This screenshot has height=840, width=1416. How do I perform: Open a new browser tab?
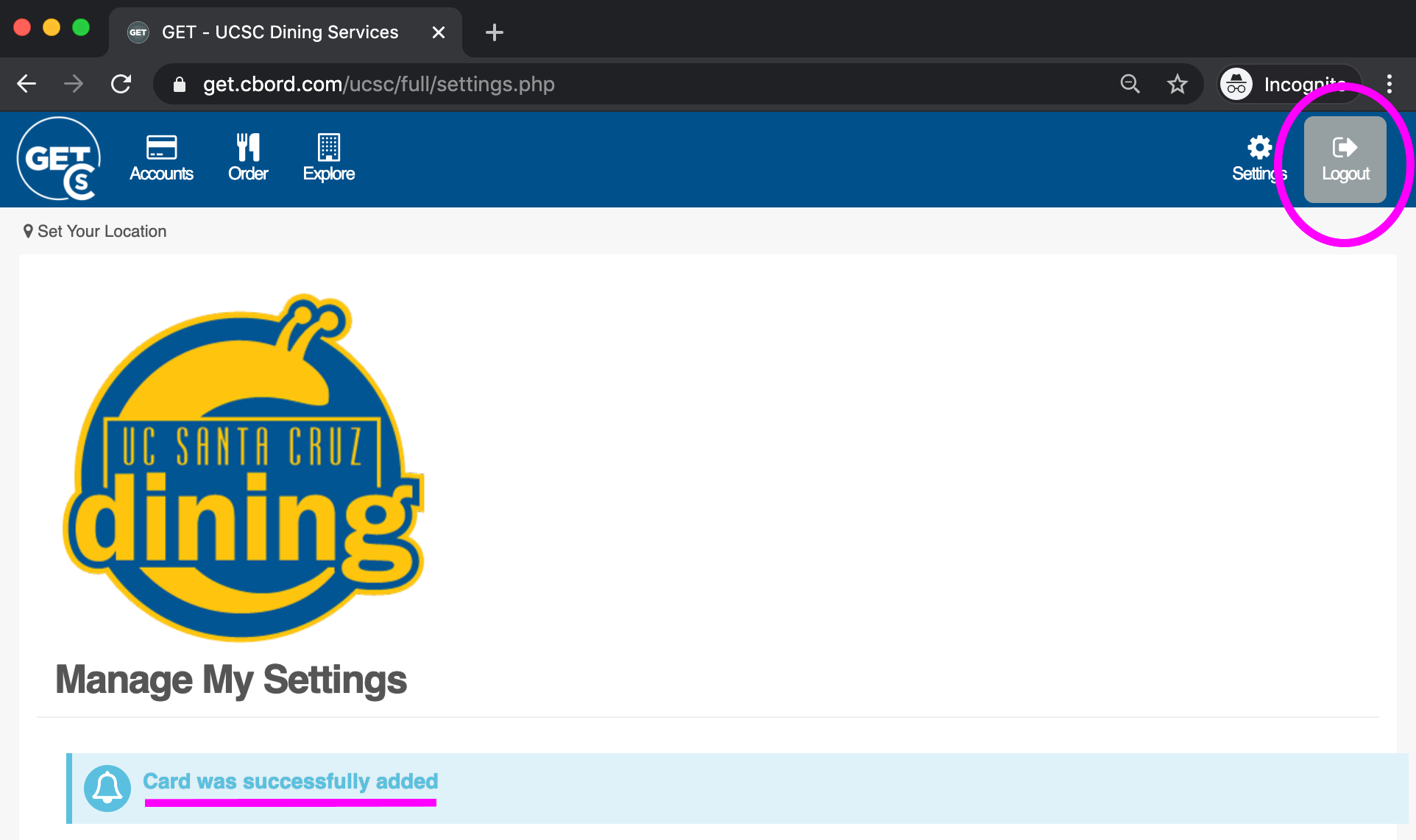point(495,32)
